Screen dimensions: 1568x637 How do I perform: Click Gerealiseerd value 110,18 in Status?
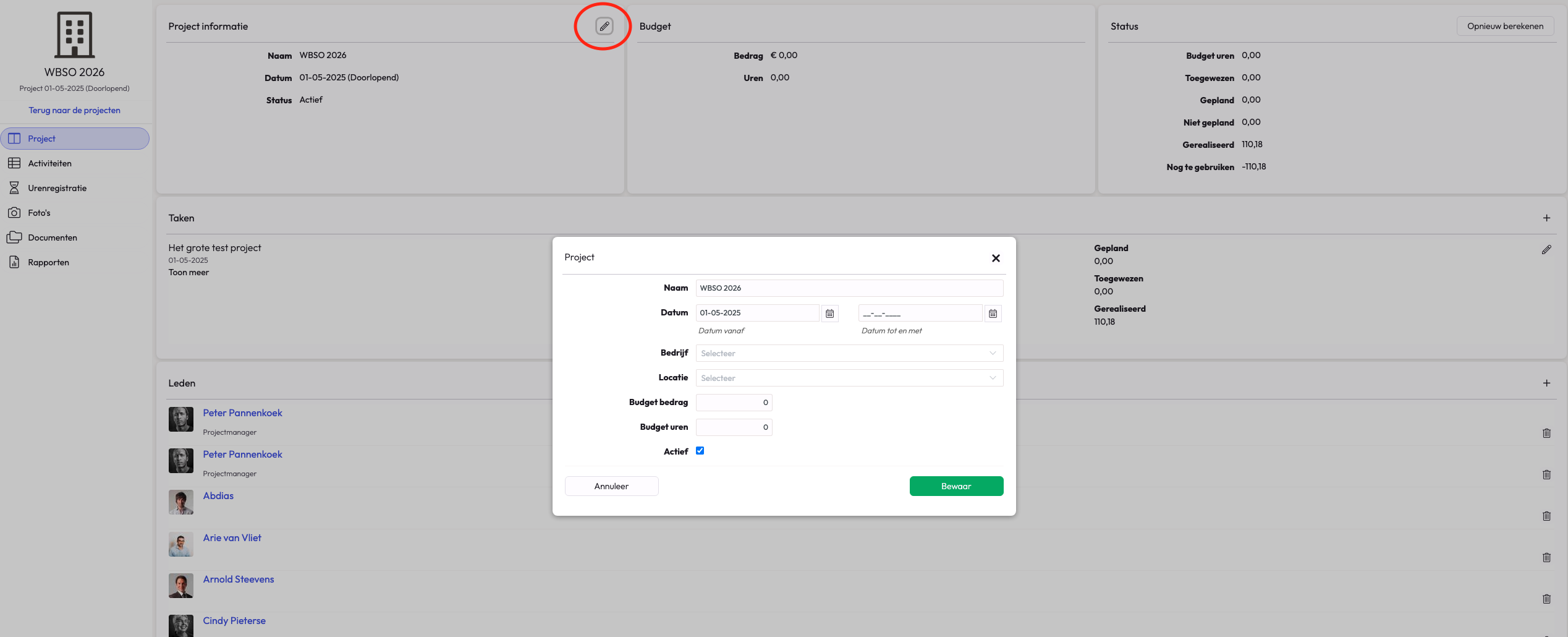[1252, 145]
